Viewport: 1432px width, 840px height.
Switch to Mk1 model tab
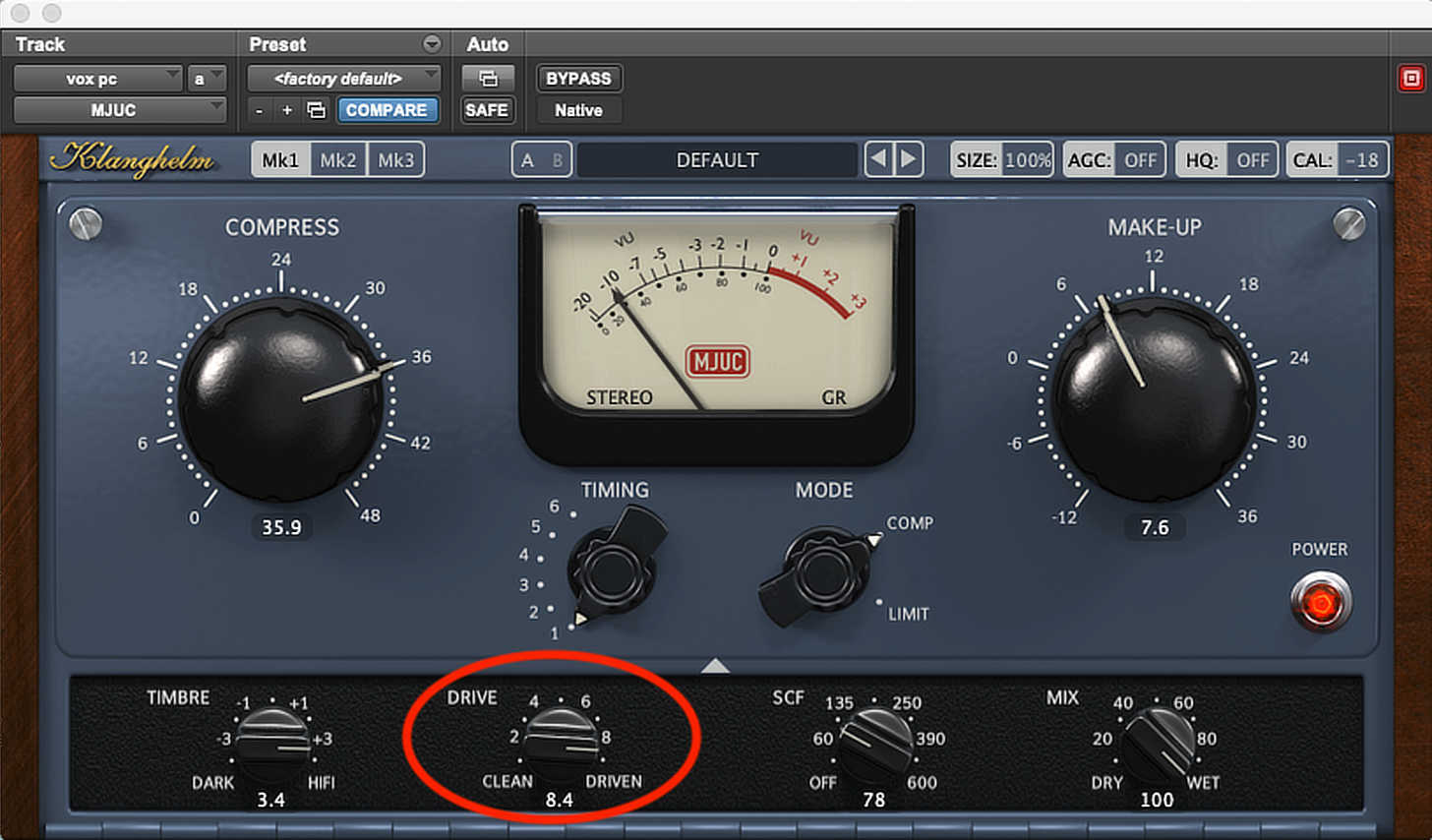click(280, 159)
